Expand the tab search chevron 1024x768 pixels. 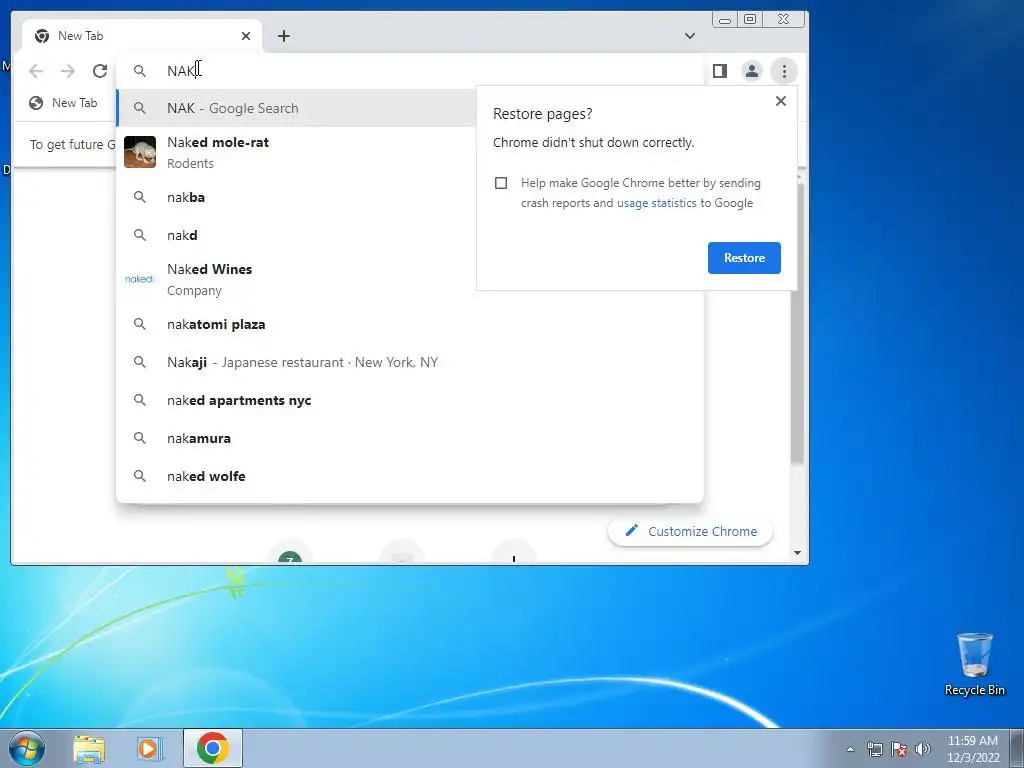pyautogui.click(x=690, y=36)
